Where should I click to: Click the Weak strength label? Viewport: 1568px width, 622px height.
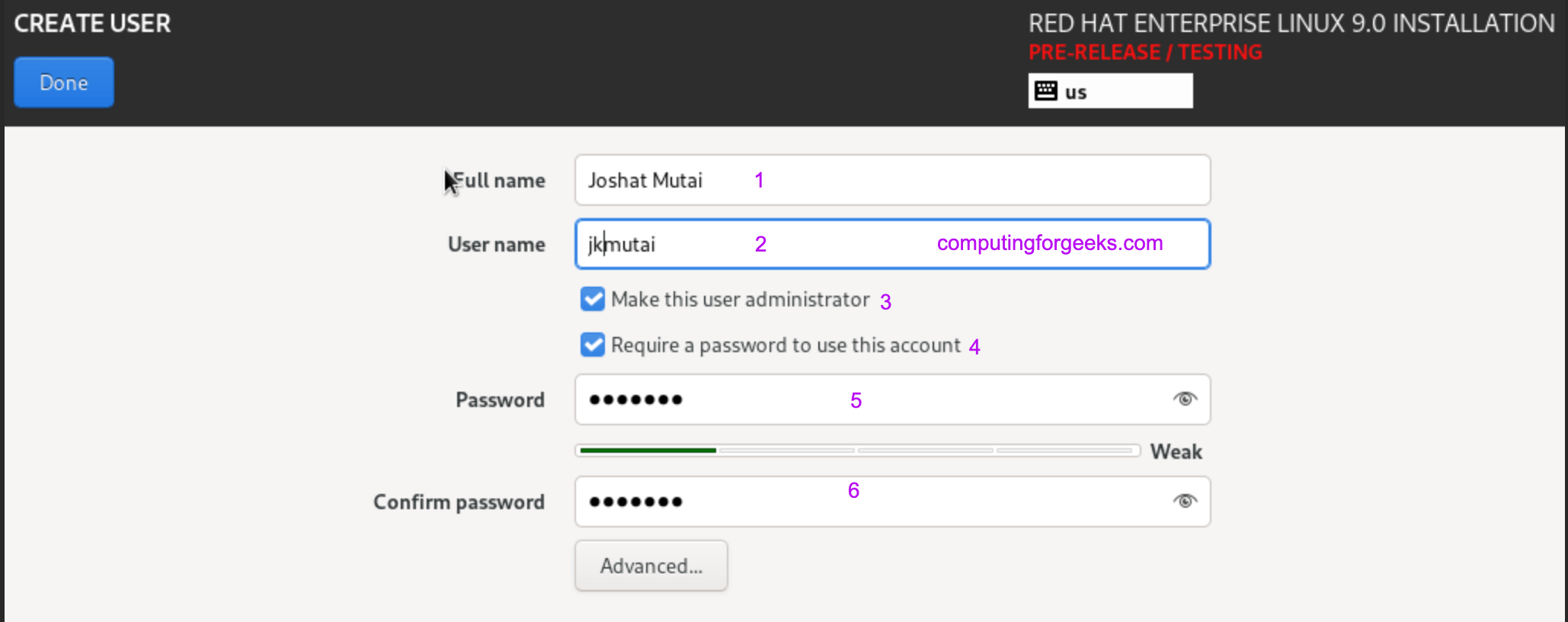pos(1176,451)
